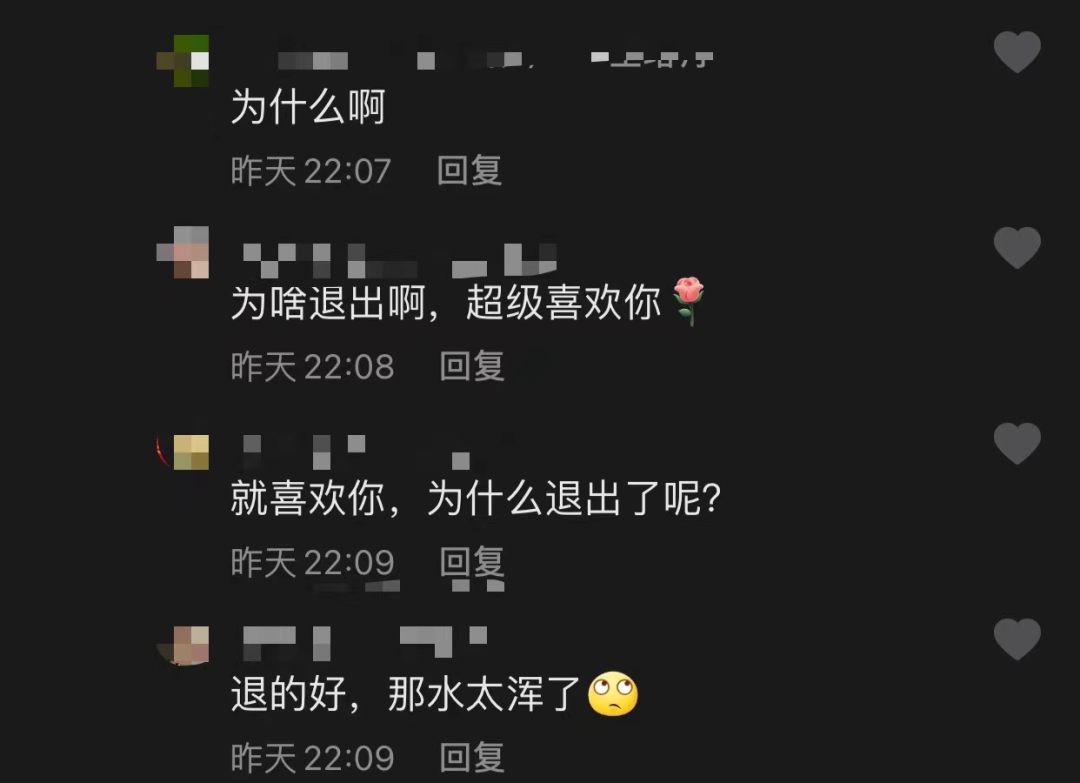The image size is (1080, 783).
Task: Click 回复 under the 22:07 comment
Action: 469,170
